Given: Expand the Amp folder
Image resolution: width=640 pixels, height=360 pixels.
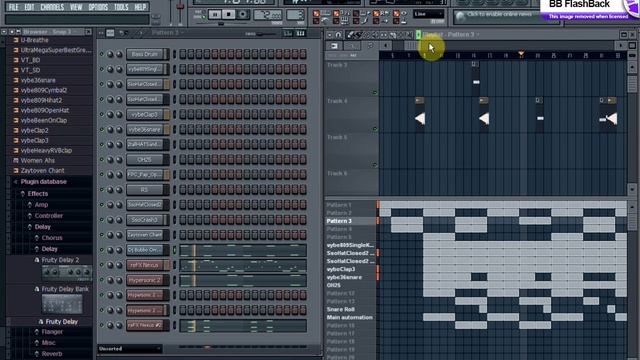Looking at the screenshot, I should coord(30,204).
